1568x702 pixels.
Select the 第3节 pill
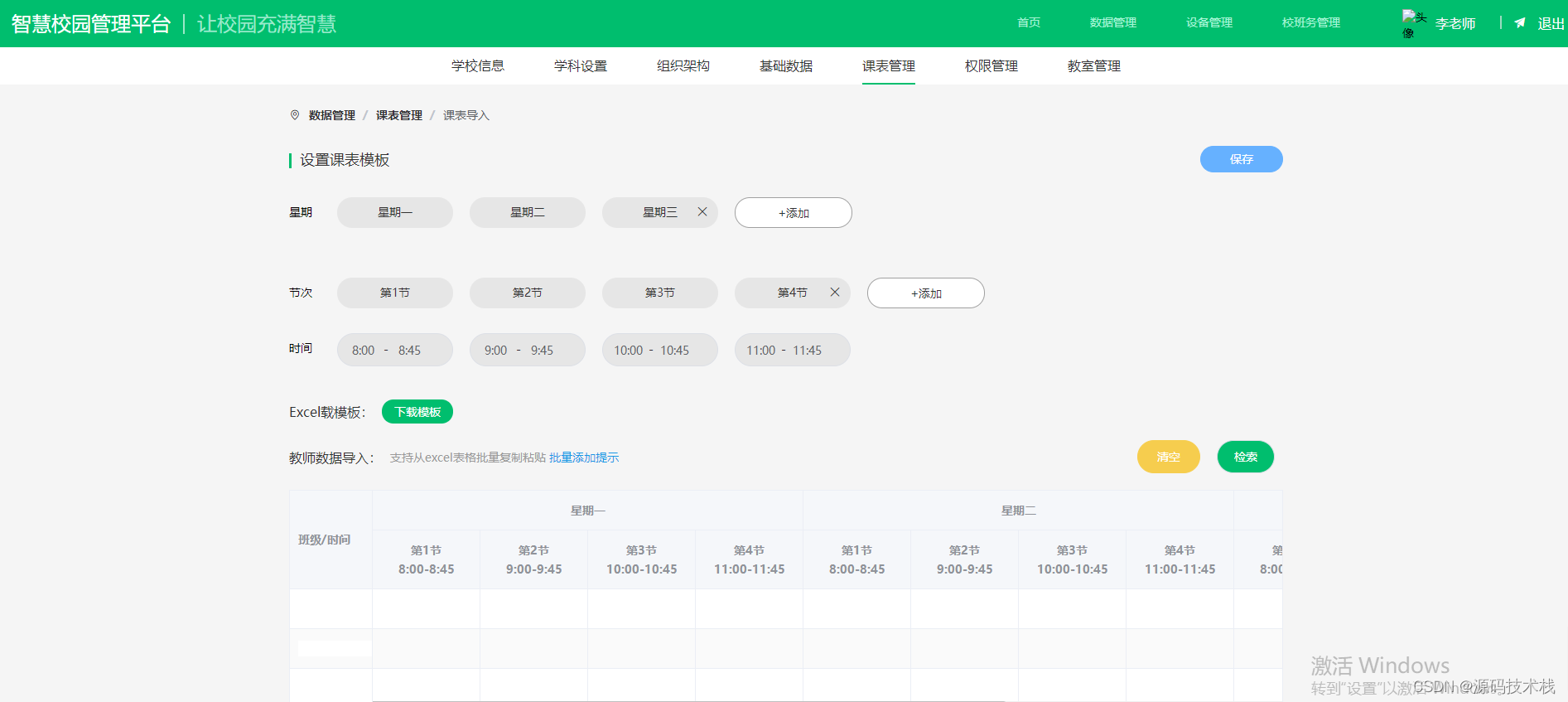660,293
